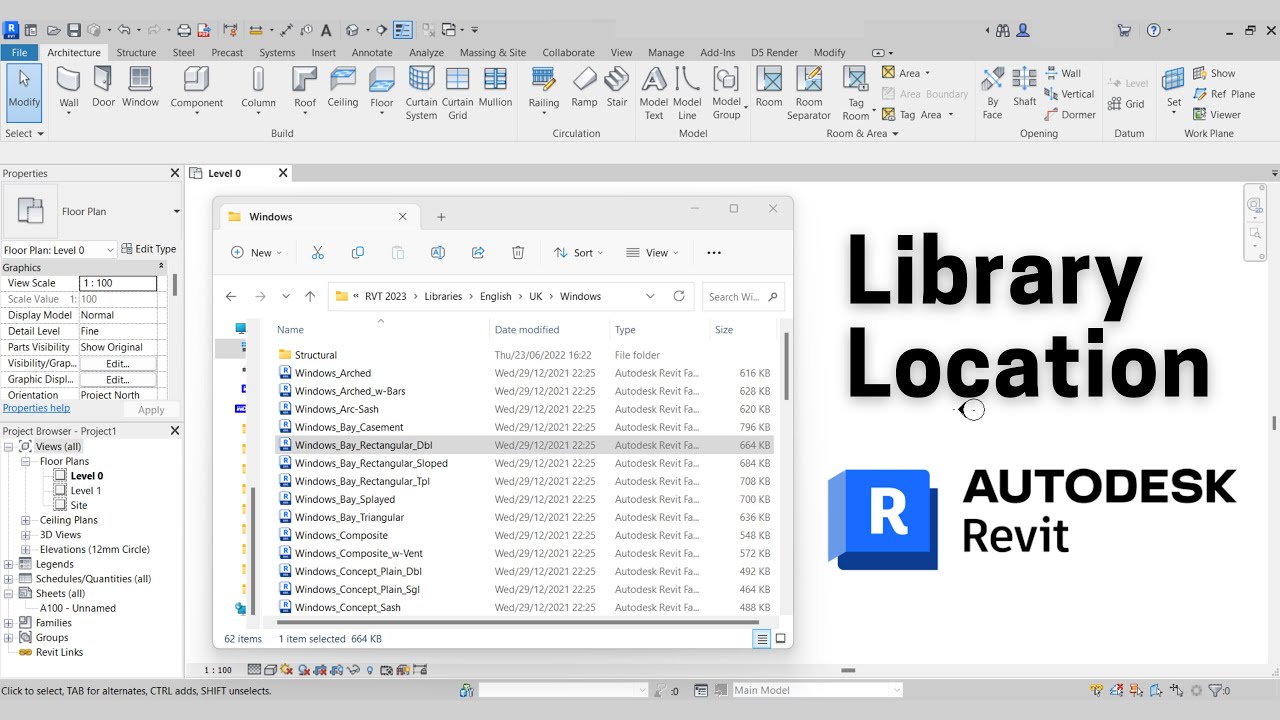The image size is (1280, 720).
Task: Go to the Massing & Site tab
Action: 493,52
